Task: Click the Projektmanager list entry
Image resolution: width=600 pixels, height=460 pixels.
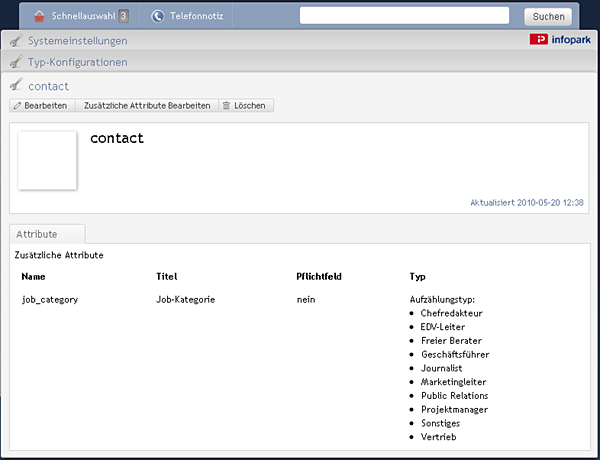Action: pos(455,409)
